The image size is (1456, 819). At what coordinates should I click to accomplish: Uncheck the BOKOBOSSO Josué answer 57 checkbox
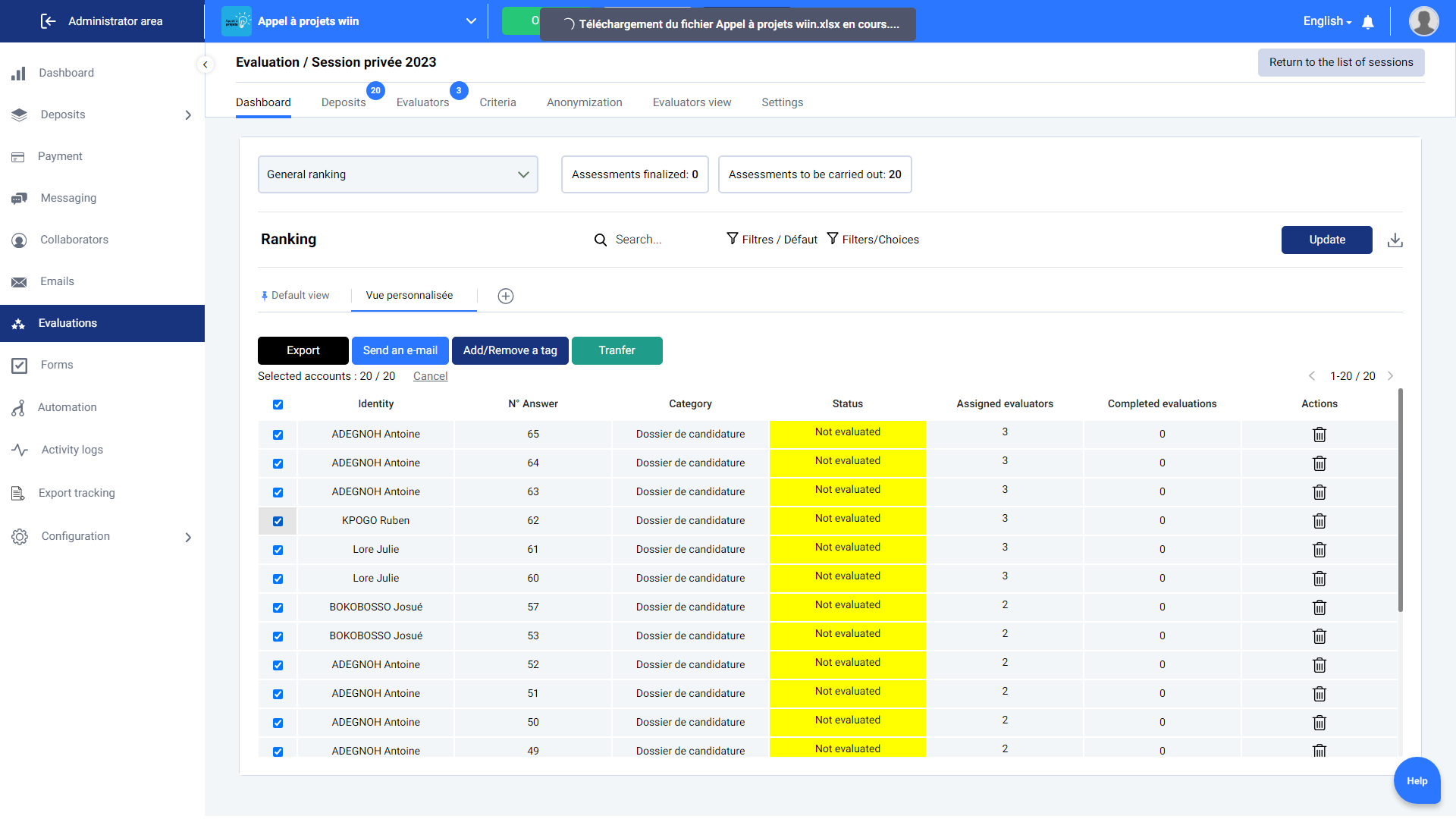(x=278, y=608)
